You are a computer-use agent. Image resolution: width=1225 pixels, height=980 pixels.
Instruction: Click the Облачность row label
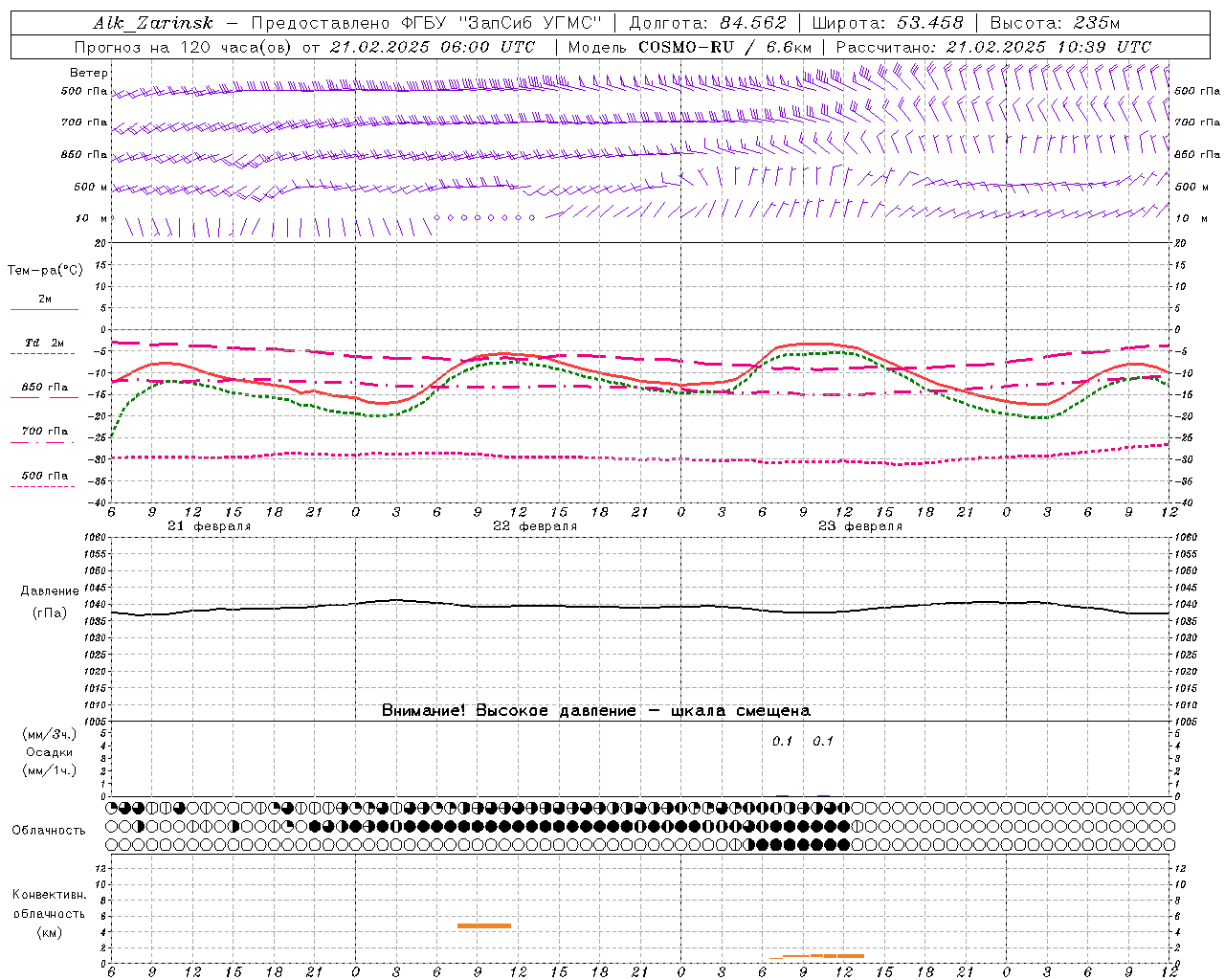point(49,831)
